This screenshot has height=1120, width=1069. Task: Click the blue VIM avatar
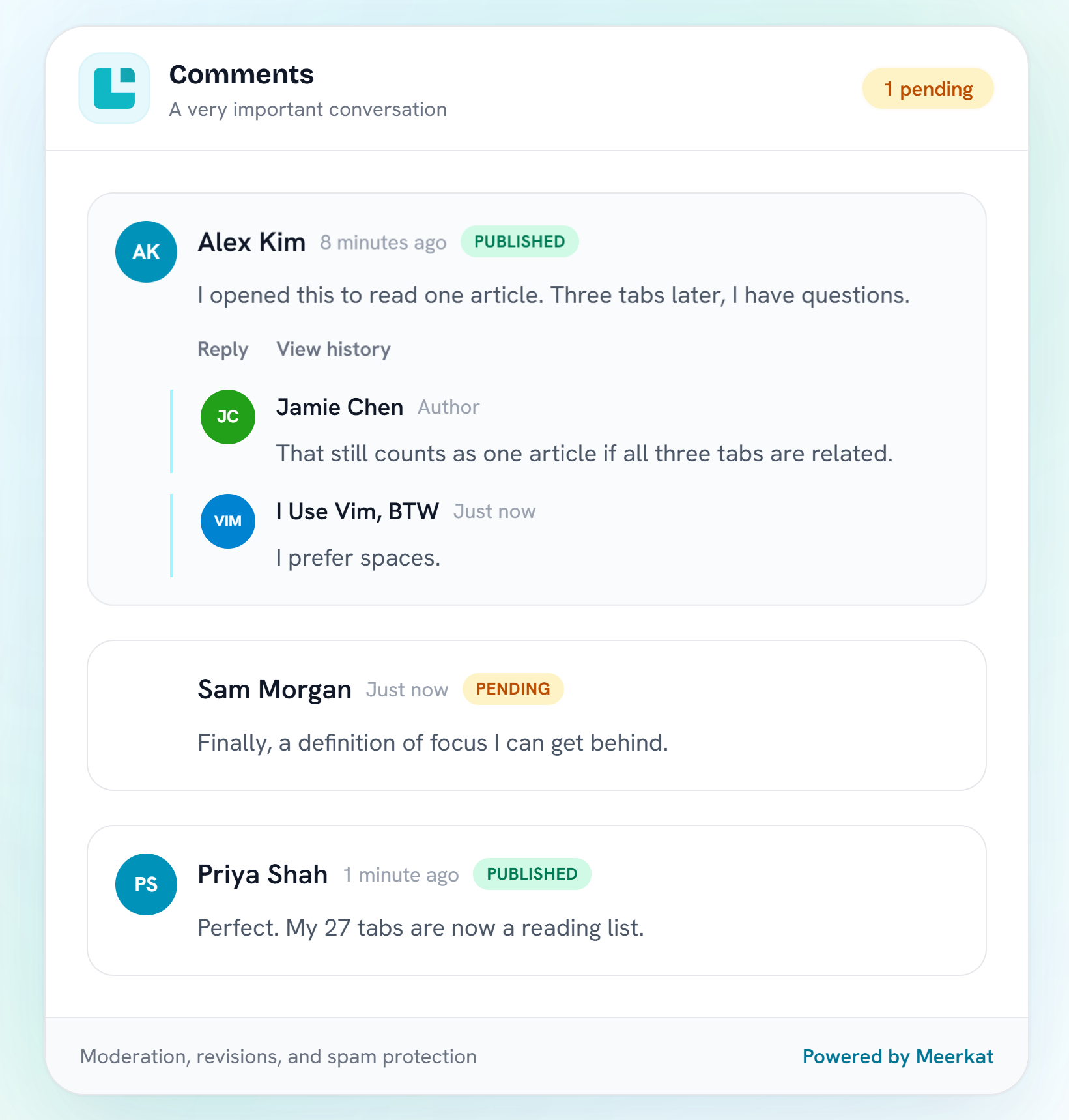click(227, 521)
